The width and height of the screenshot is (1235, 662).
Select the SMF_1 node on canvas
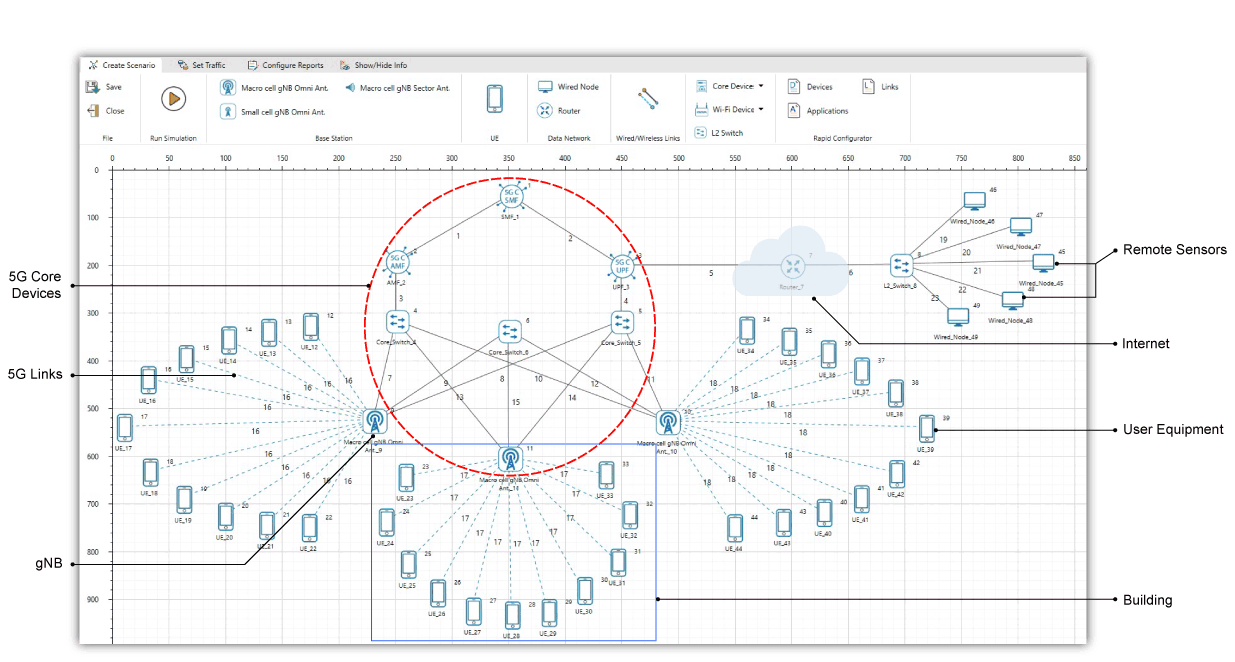[511, 196]
